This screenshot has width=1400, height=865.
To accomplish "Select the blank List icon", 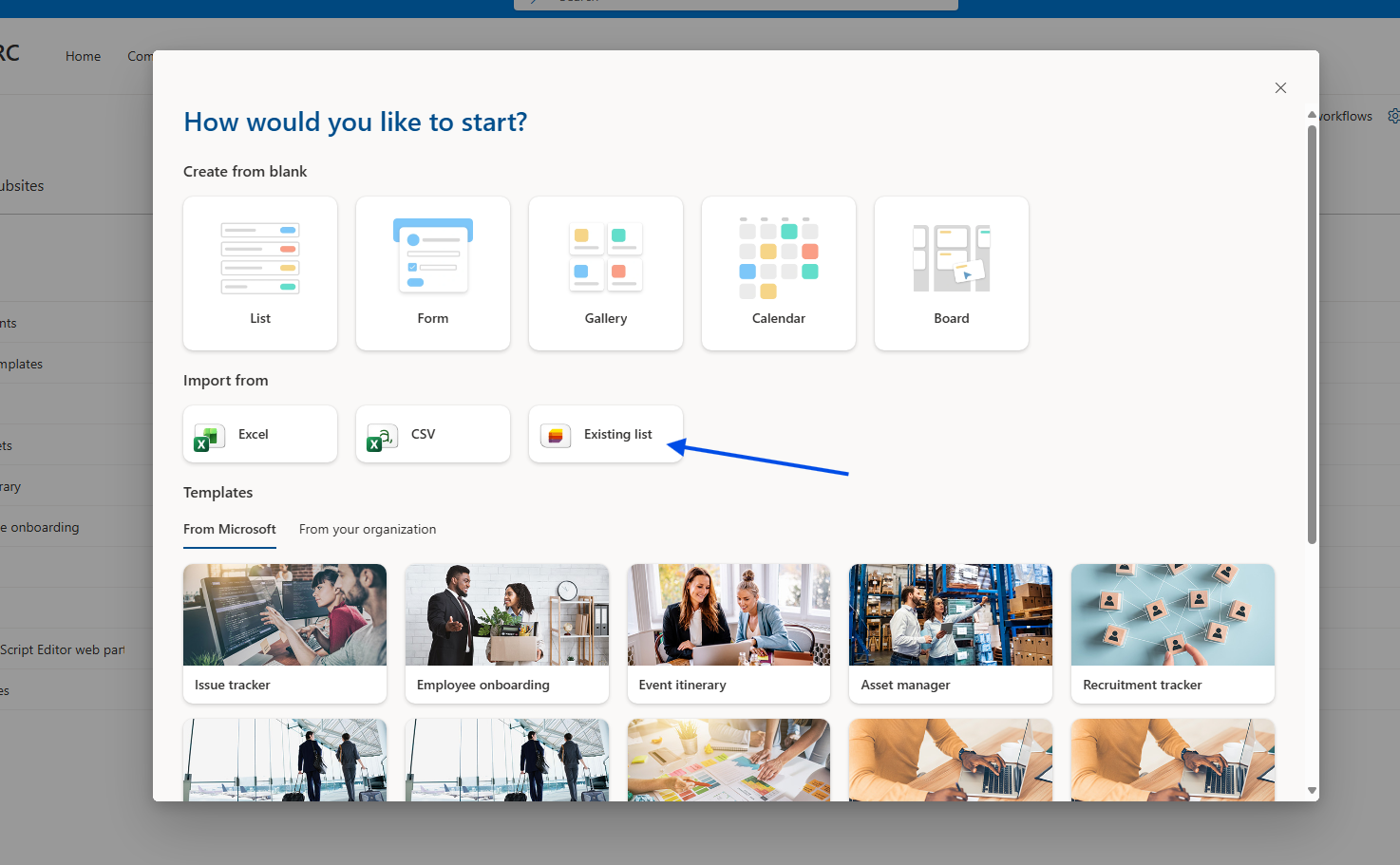I will click(x=260, y=258).
